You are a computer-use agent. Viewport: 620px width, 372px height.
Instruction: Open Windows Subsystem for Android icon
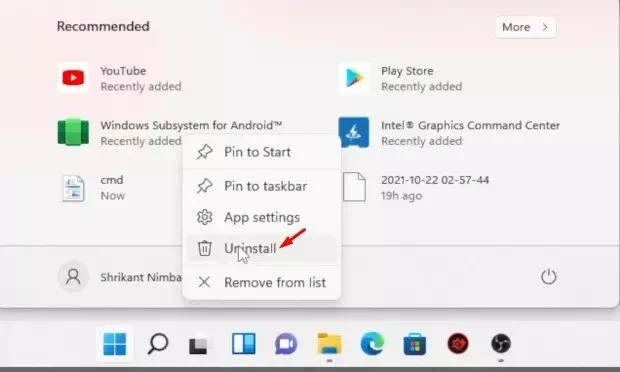[73, 132]
